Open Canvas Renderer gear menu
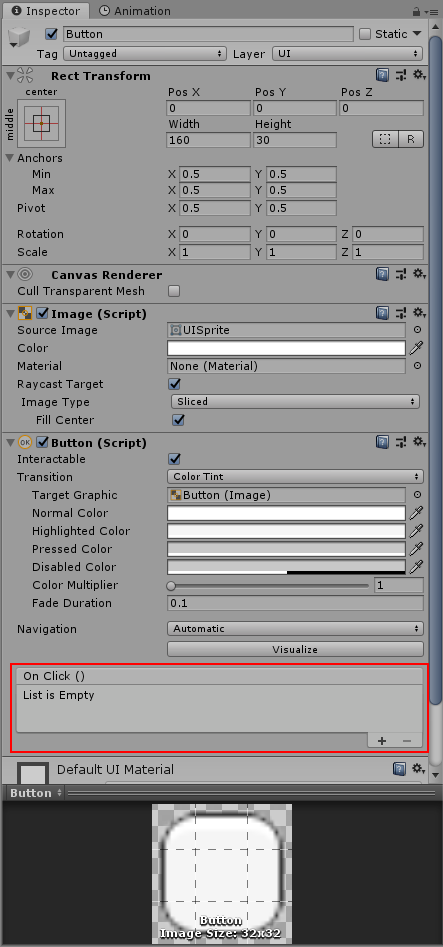The width and height of the screenshot is (443, 947). pos(419,275)
